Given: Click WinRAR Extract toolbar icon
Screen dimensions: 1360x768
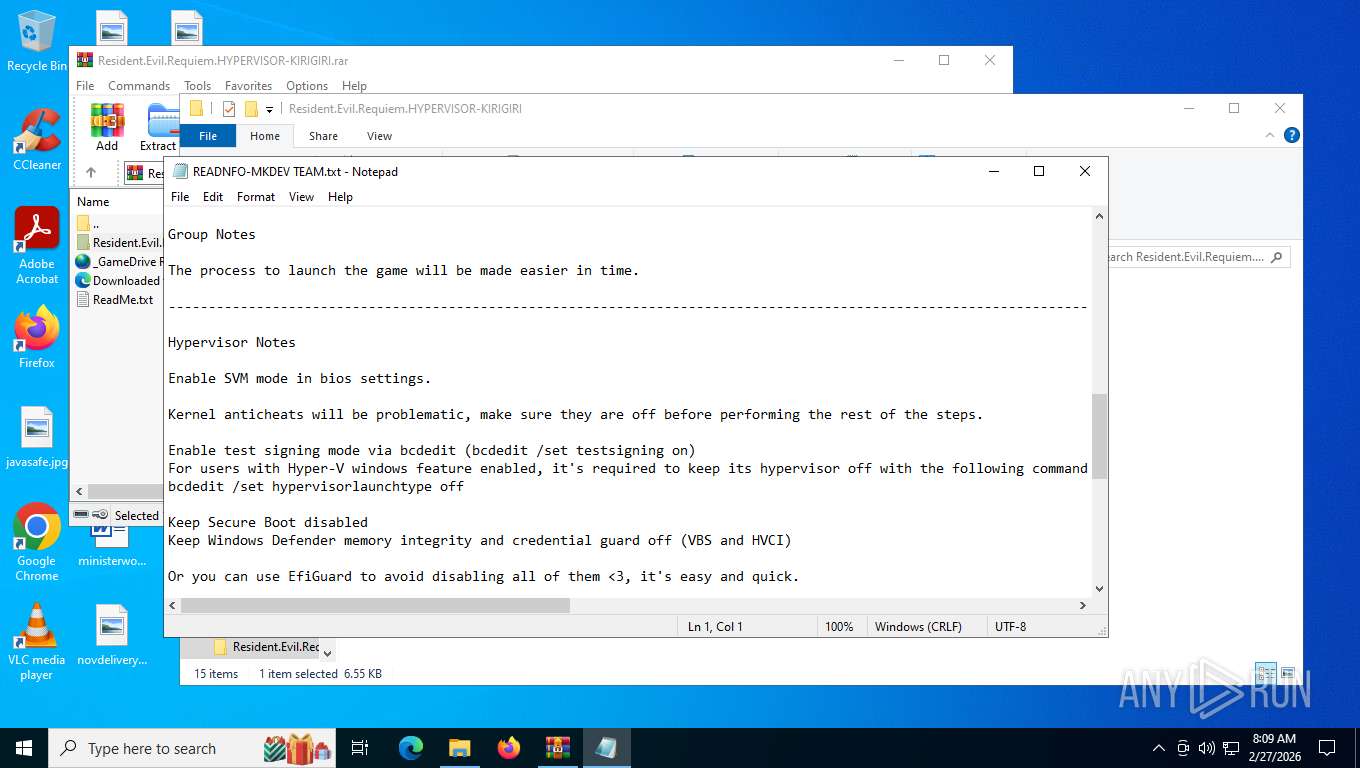Looking at the screenshot, I should (x=160, y=127).
